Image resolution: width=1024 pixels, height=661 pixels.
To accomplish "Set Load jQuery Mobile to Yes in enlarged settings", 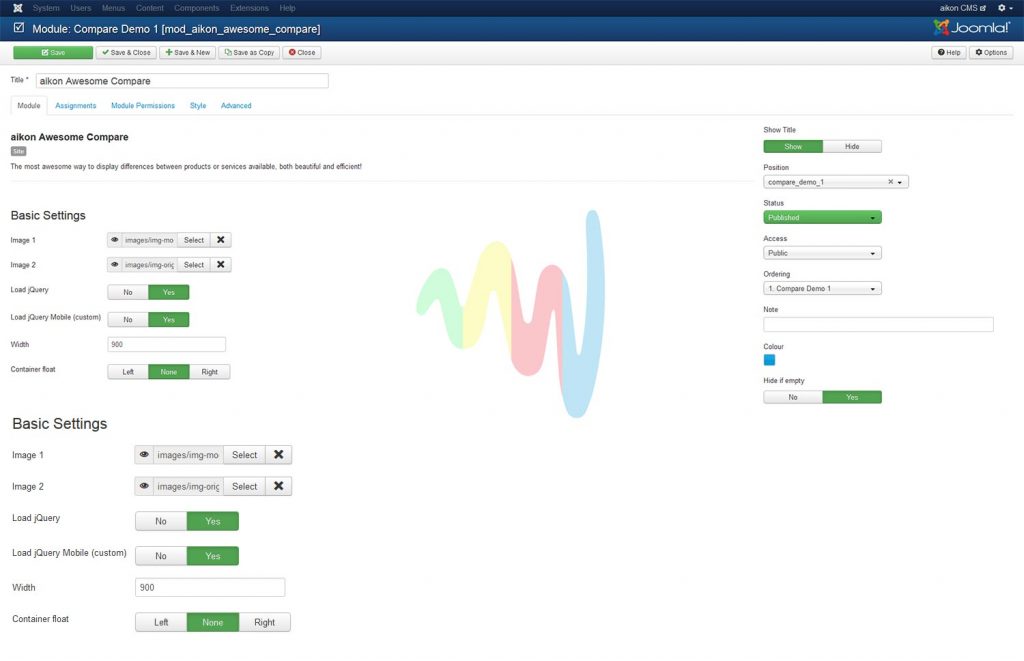I will [x=213, y=556].
